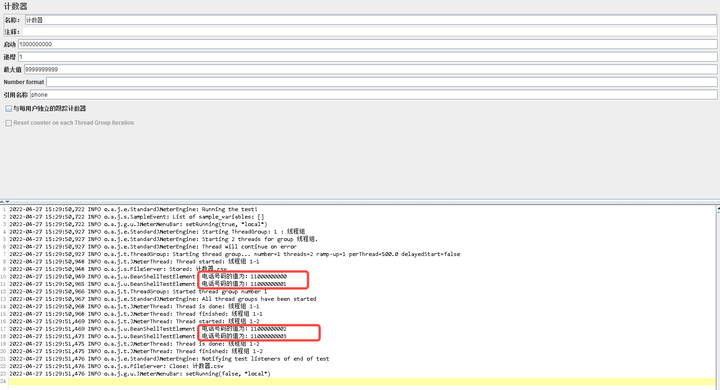Click the 引用名称 field containing phone

coord(373,95)
